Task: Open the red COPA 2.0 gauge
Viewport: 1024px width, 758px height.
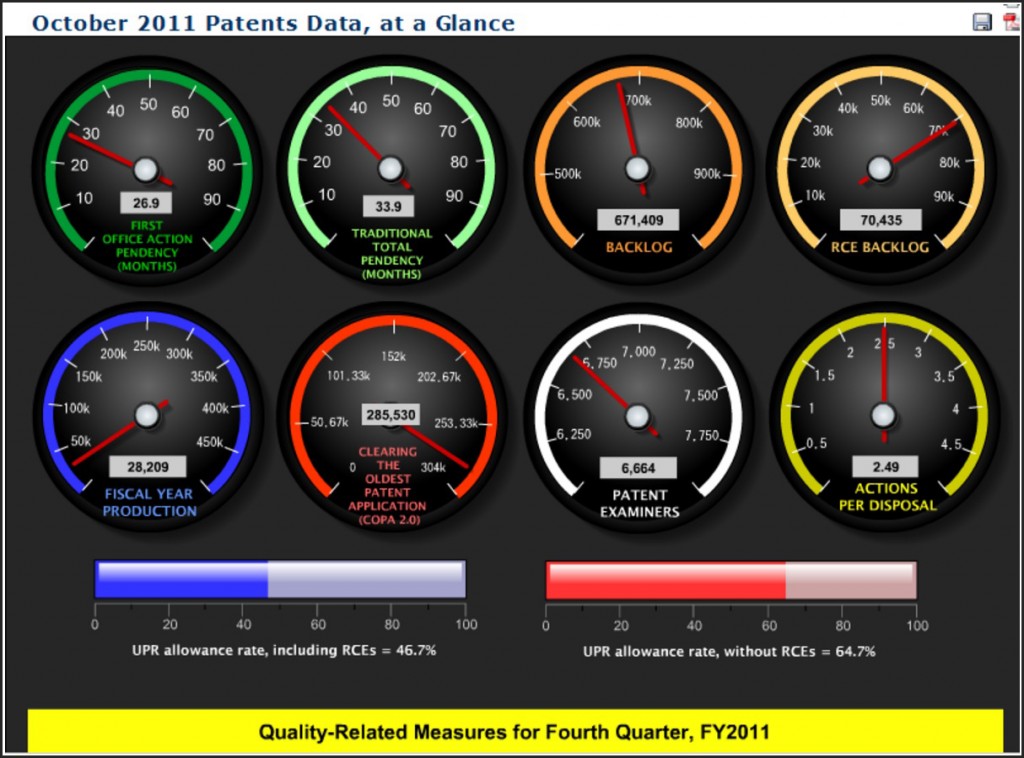Action: [x=390, y=414]
